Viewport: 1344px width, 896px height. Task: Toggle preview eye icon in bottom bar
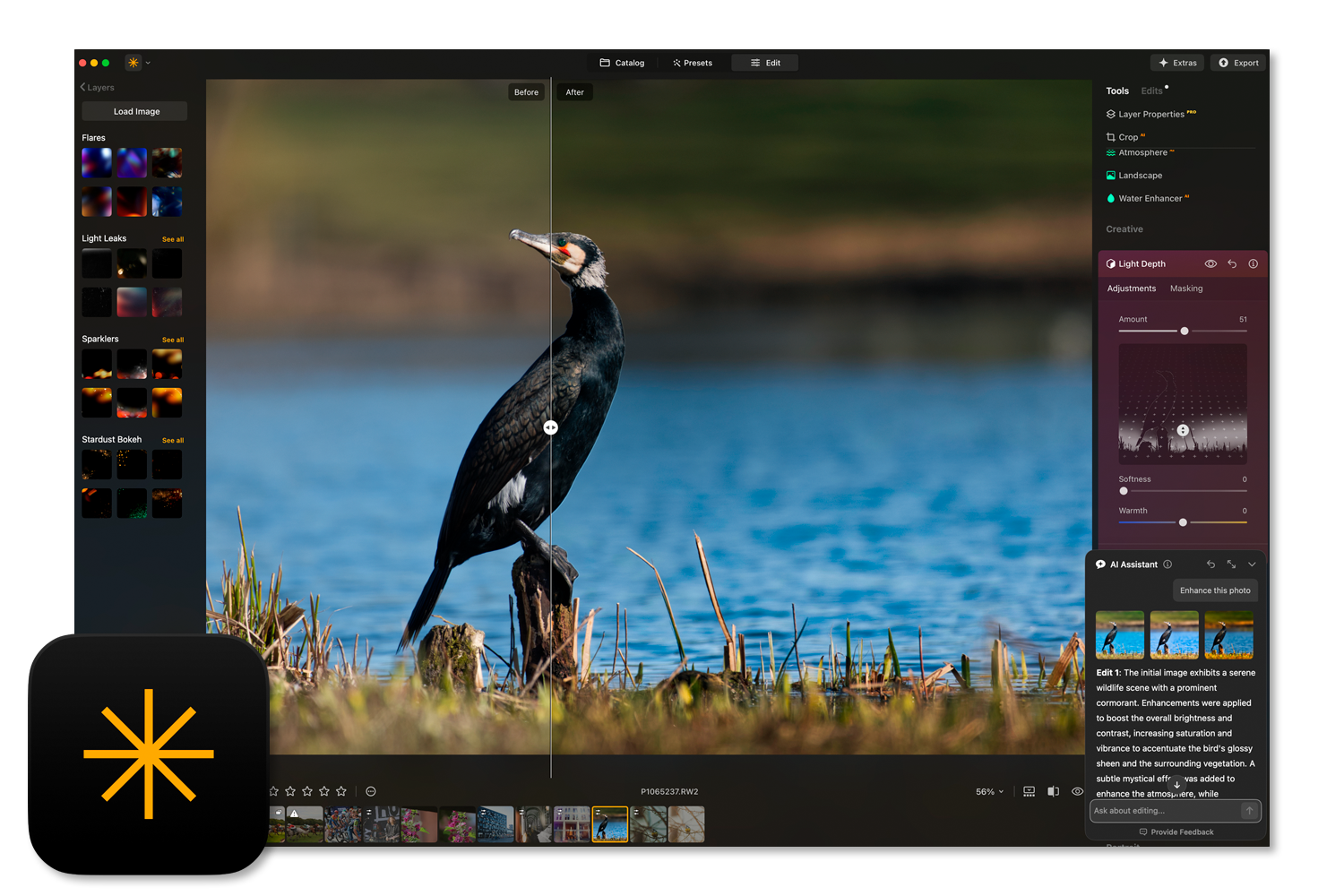[1077, 791]
